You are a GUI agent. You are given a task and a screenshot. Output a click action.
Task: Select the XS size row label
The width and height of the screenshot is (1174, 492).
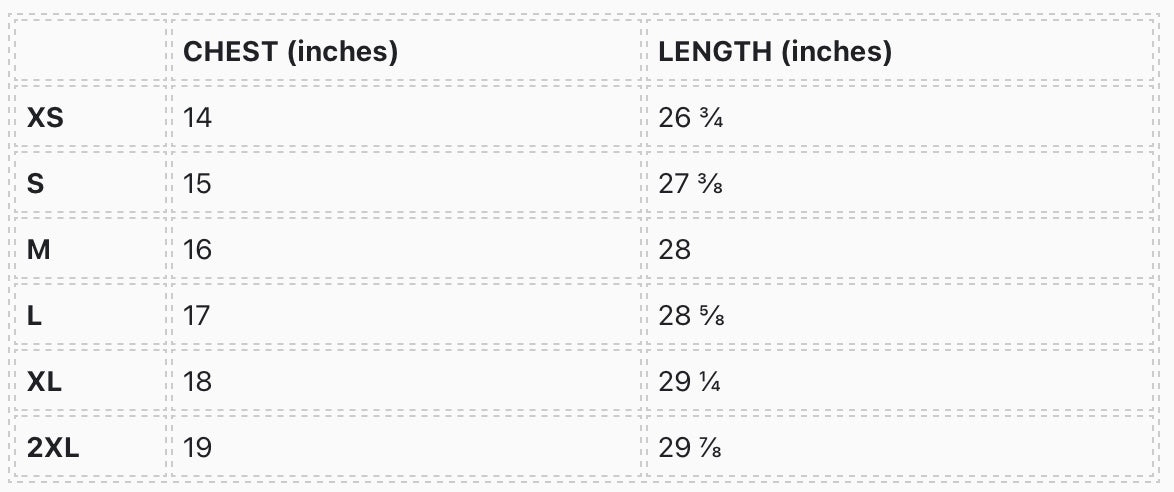(x=46, y=118)
